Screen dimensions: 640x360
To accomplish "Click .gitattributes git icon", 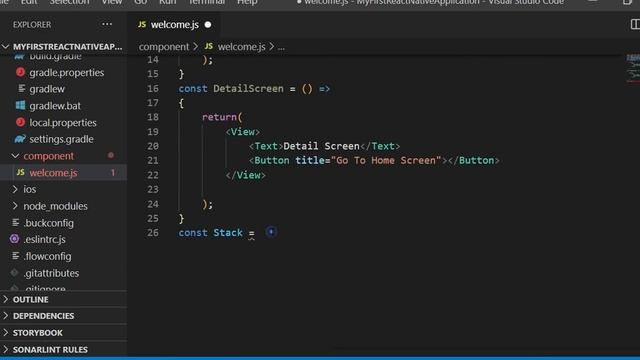I will click(15, 273).
